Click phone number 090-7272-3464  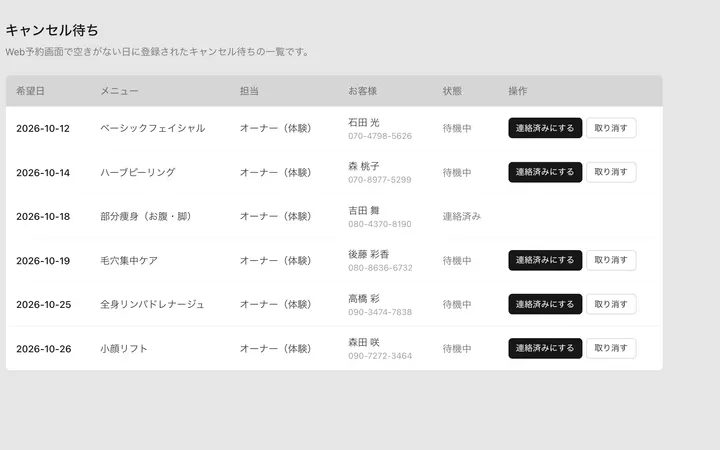[x=380, y=356]
